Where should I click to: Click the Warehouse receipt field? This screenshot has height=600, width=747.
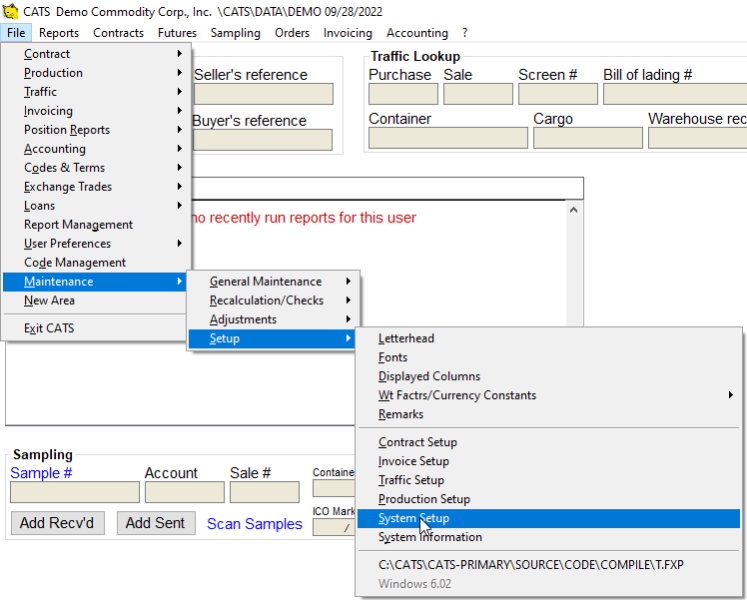697,138
